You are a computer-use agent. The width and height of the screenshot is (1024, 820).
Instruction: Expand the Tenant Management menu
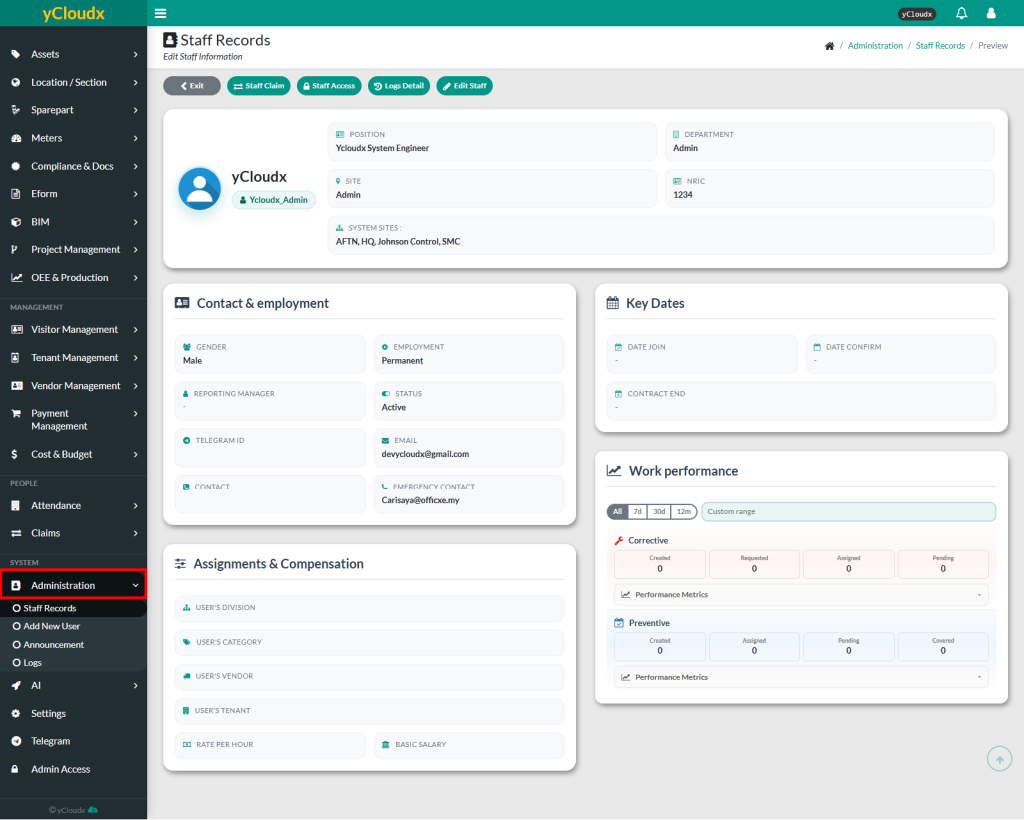(x=73, y=358)
